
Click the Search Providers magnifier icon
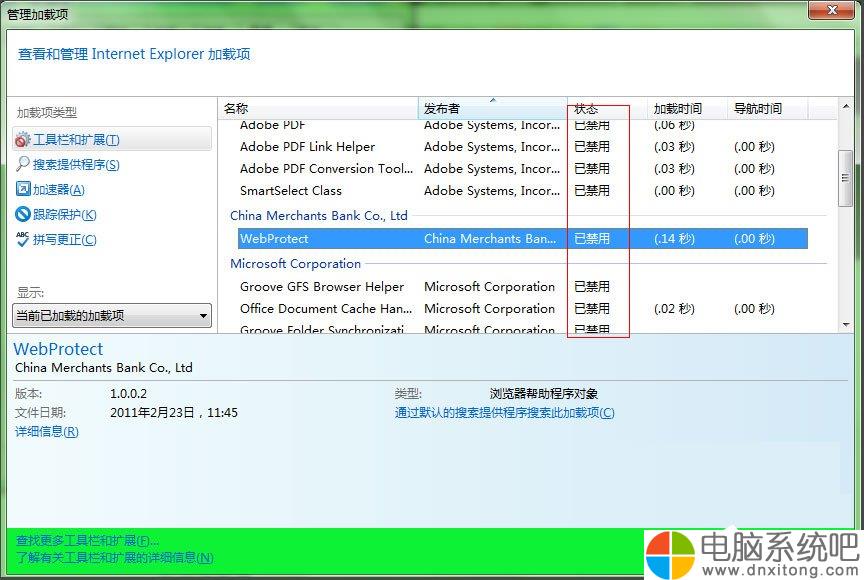click(x=23, y=164)
